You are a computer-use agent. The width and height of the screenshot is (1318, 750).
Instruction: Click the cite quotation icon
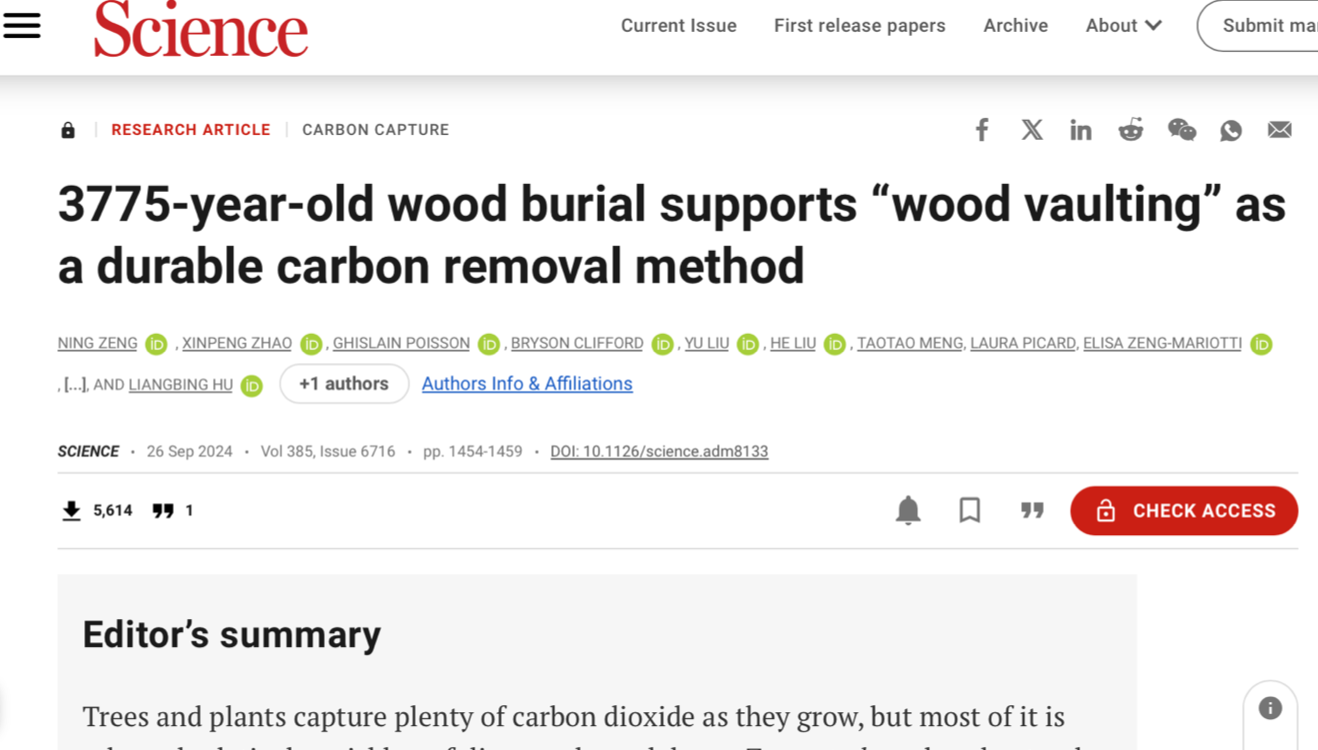pos(1032,510)
